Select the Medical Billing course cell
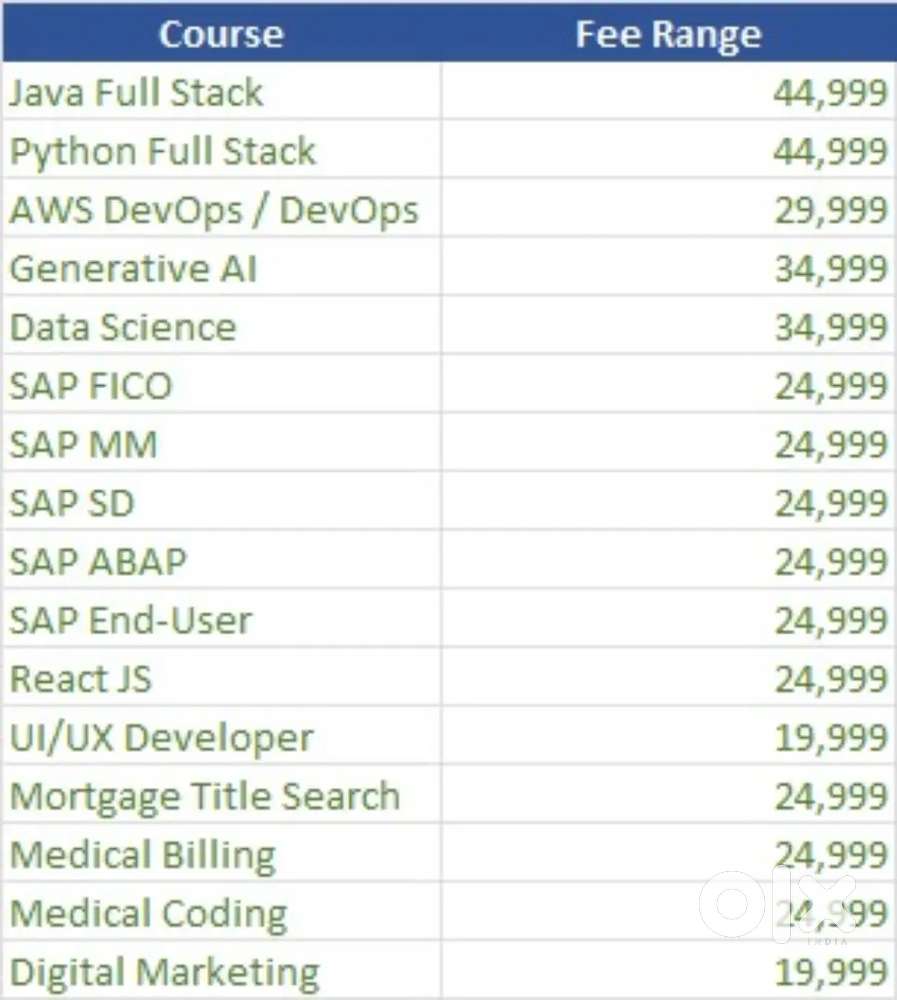Screen dimensions: 897x1000 [142, 855]
